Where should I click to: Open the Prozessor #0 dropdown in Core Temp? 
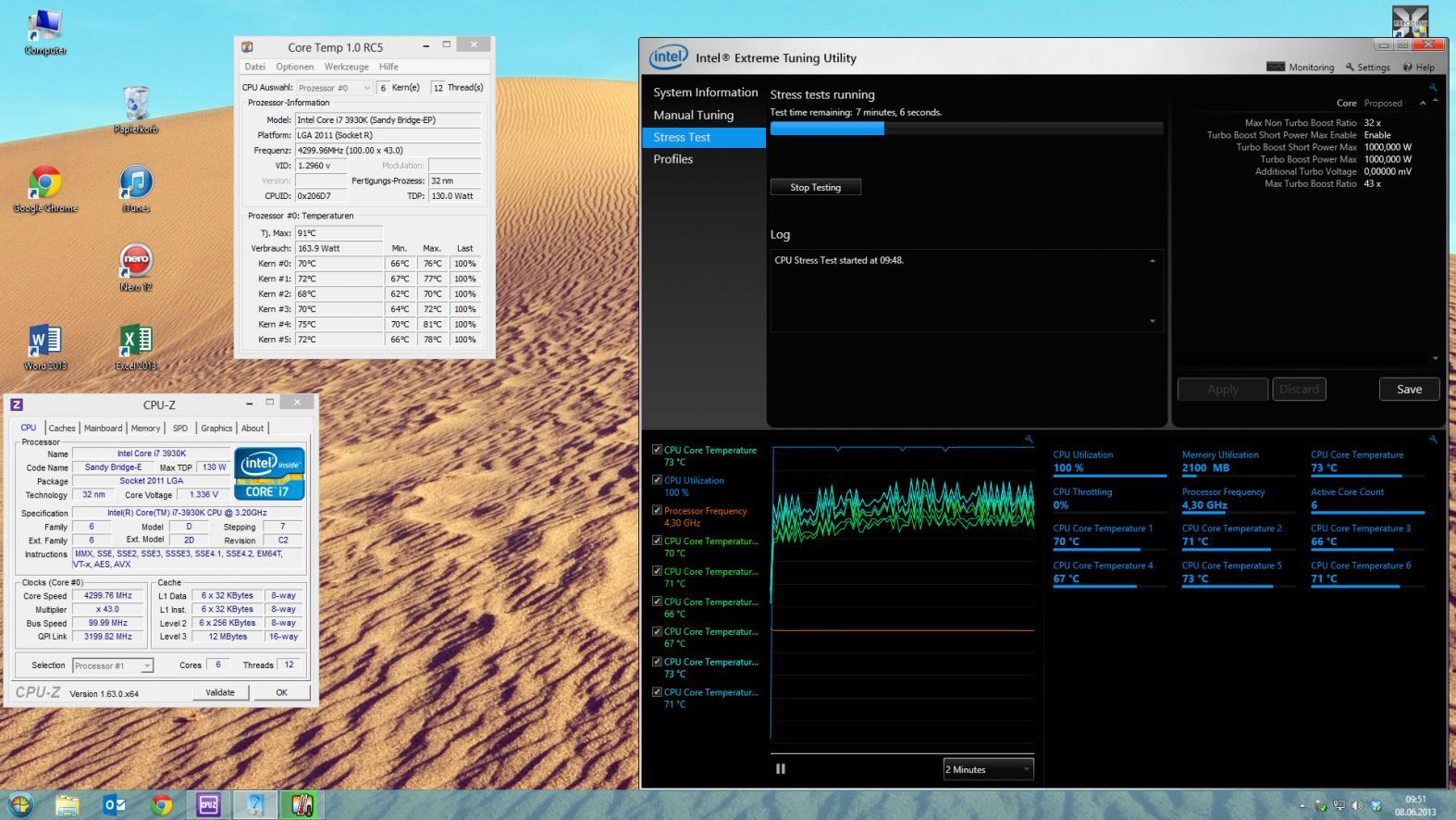point(334,88)
